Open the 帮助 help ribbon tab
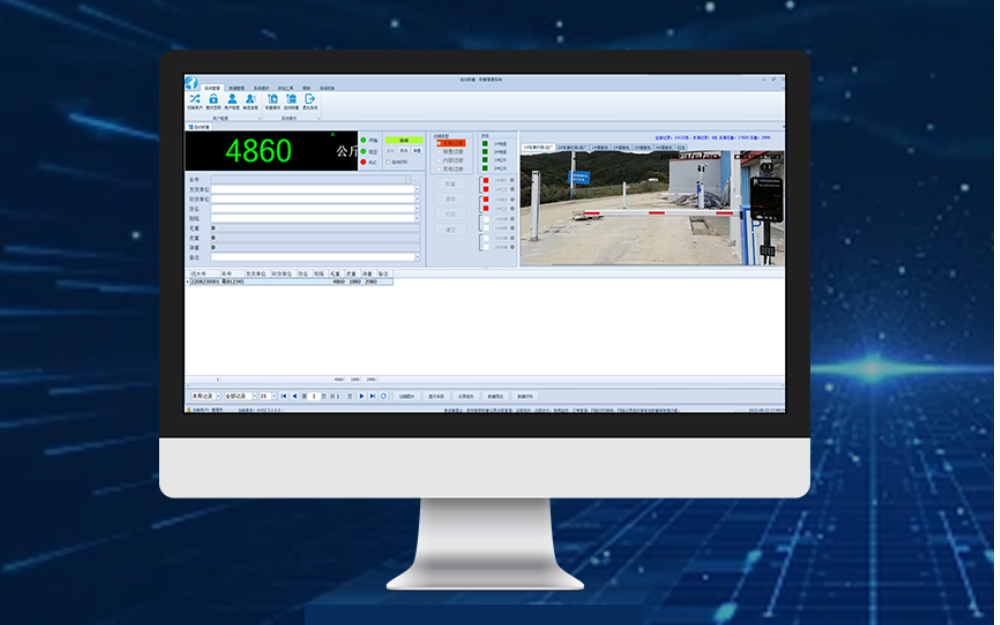The height and width of the screenshot is (625, 1000). tap(306, 88)
